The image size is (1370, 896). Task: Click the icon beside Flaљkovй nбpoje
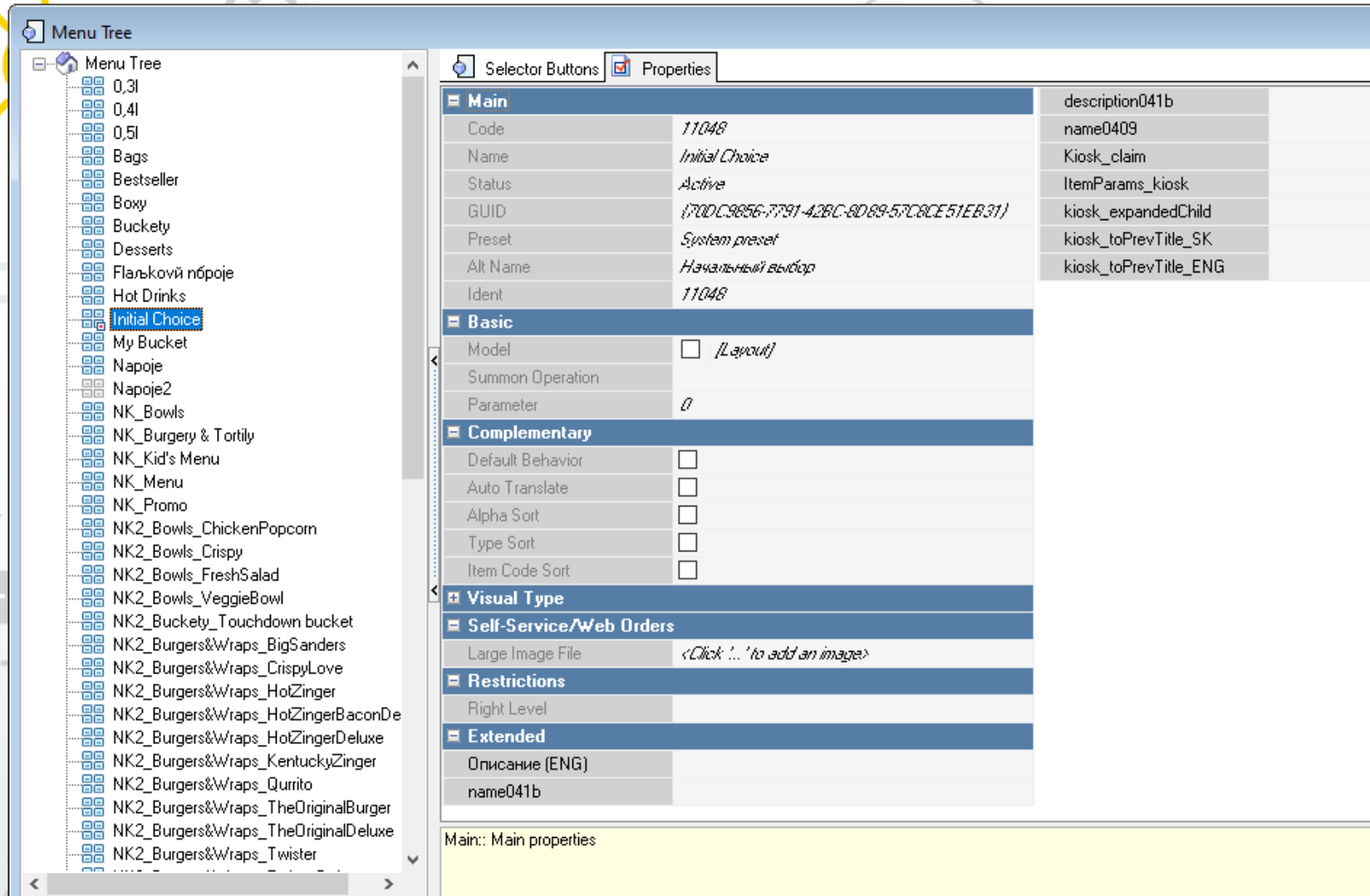coord(93,272)
